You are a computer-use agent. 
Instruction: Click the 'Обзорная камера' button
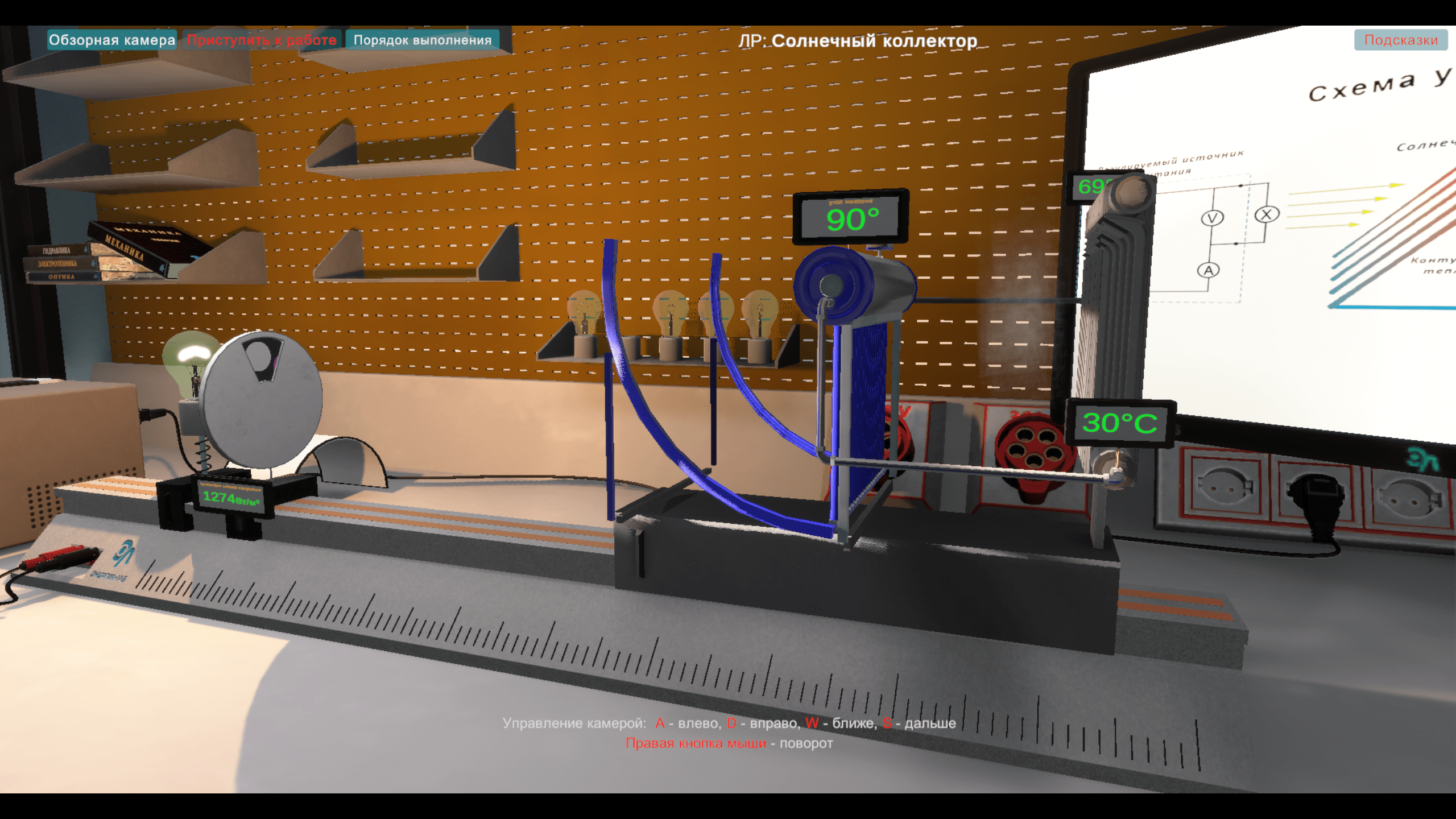tap(111, 40)
